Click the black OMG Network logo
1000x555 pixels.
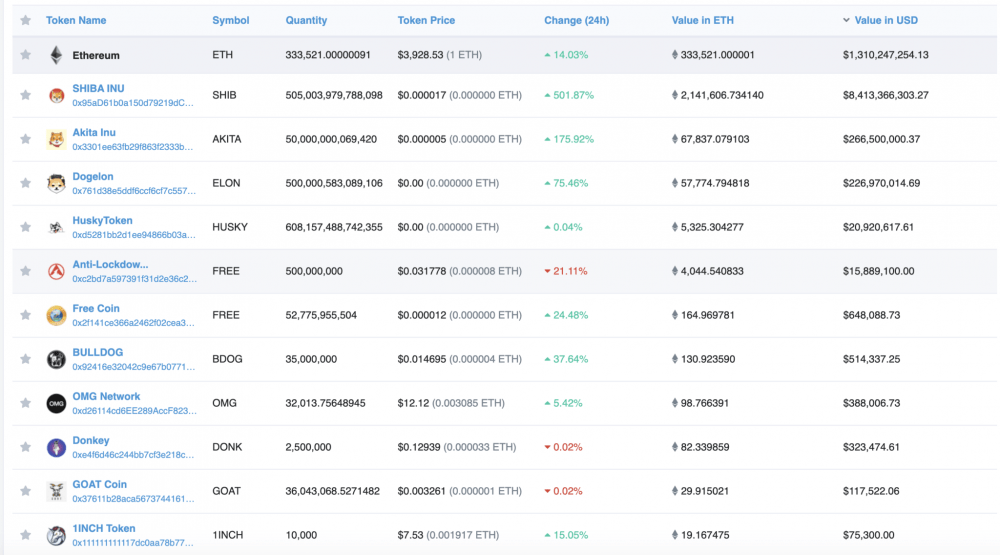click(56, 403)
